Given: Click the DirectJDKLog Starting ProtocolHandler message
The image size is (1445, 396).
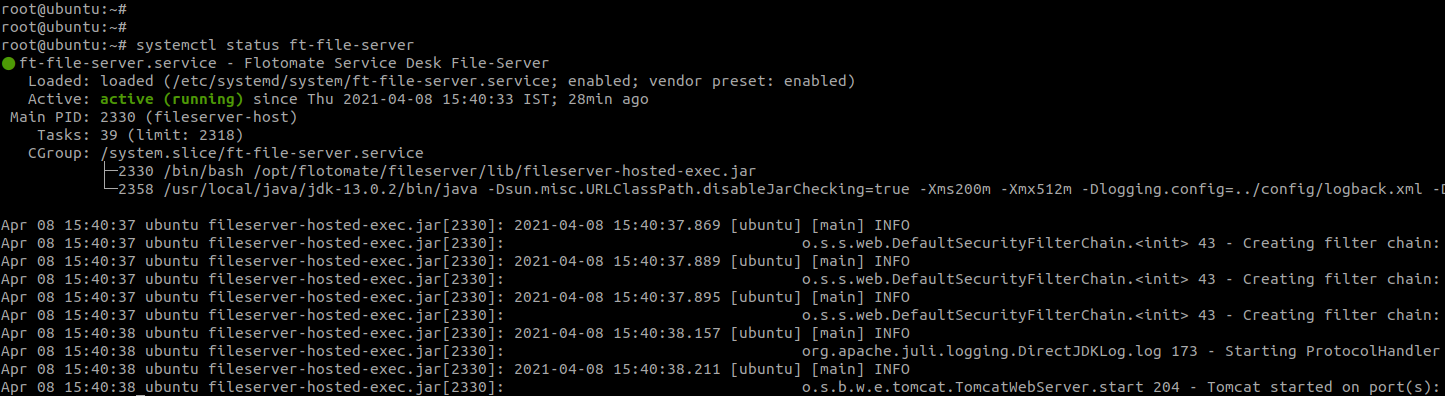Looking at the screenshot, I should tap(1122, 350).
